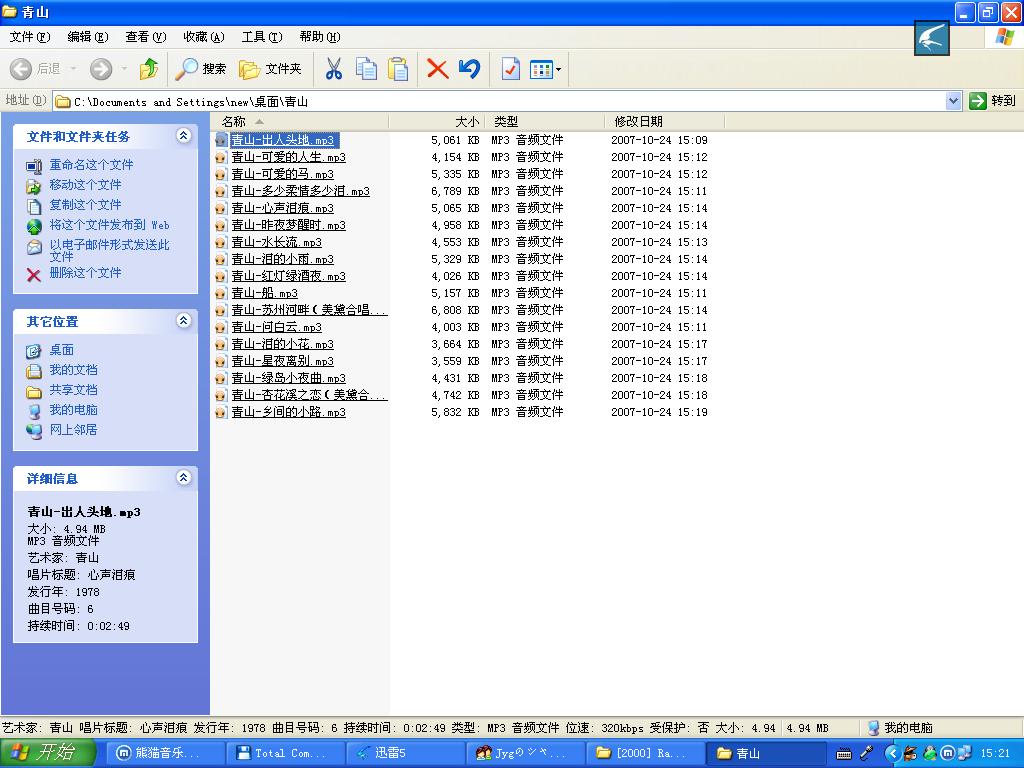Select file 青山-多少柔情多少泪.mp3

coord(300,191)
